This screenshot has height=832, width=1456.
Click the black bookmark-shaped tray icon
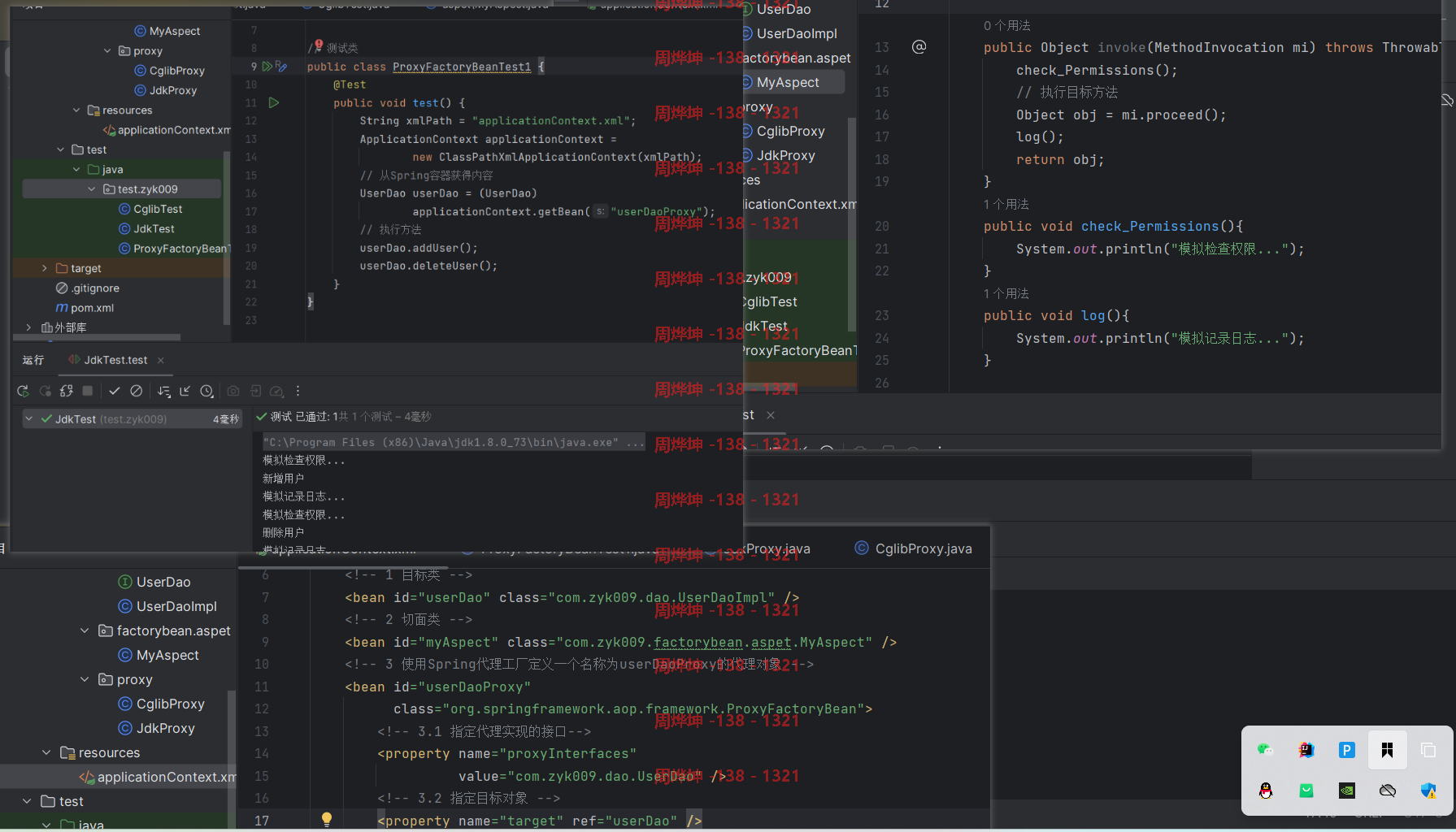1388,750
